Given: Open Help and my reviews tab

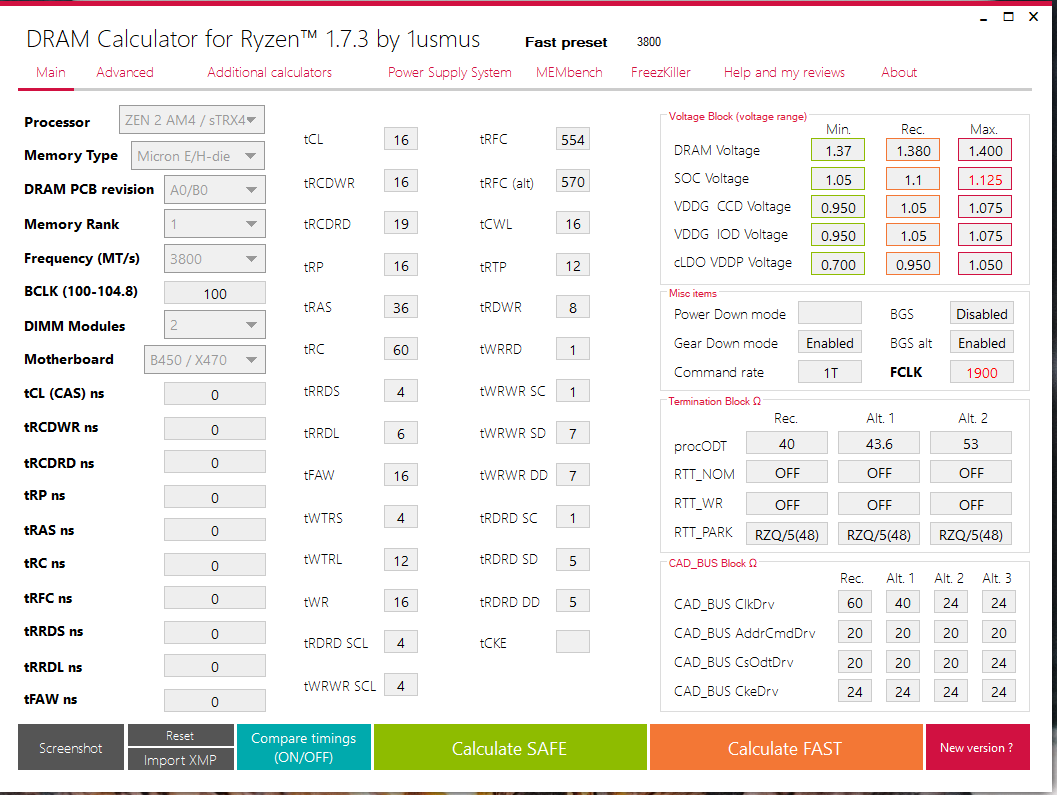Looking at the screenshot, I should [x=784, y=72].
